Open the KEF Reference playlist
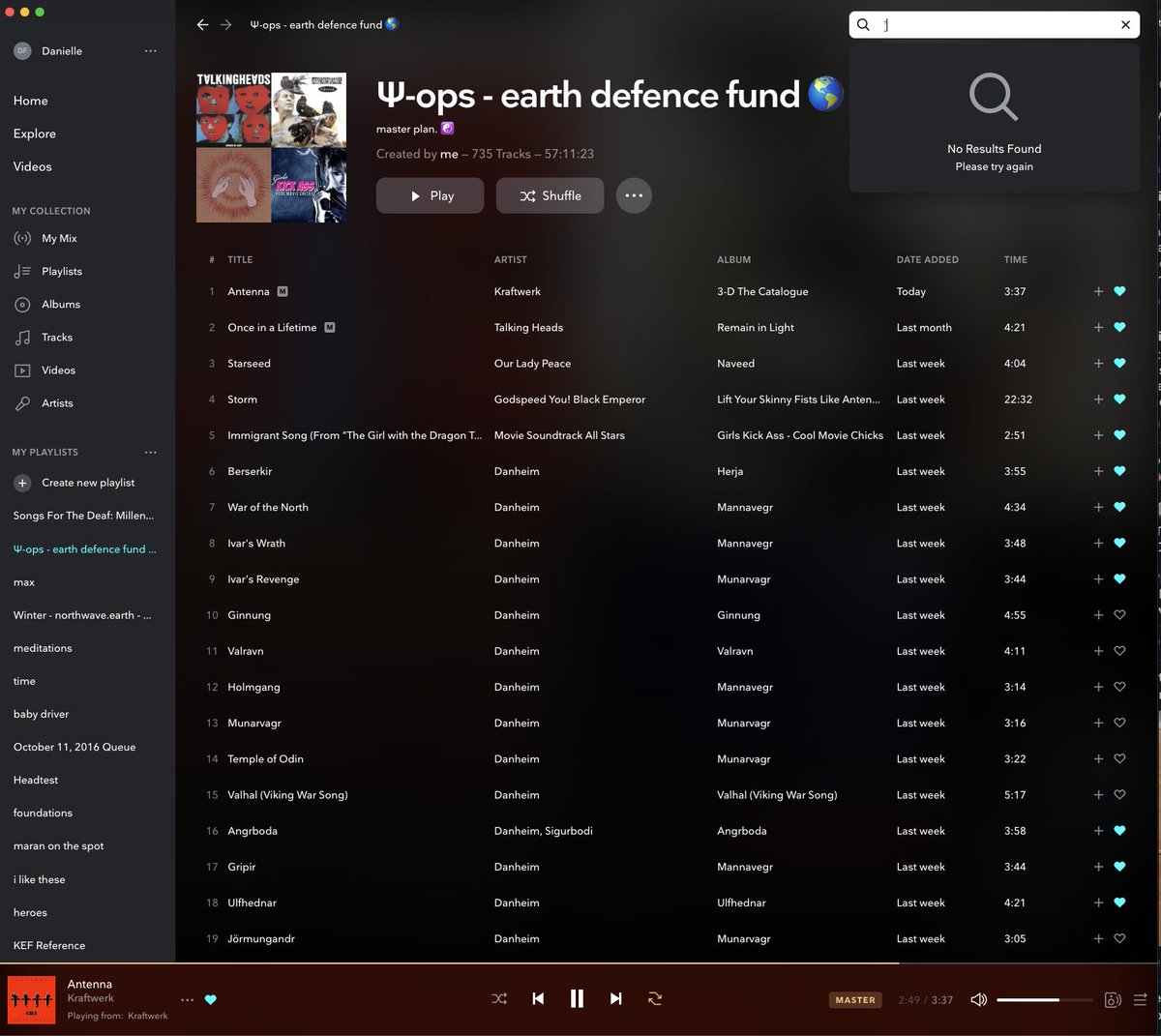The width and height of the screenshot is (1161, 1036). pyautogui.click(x=49, y=945)
